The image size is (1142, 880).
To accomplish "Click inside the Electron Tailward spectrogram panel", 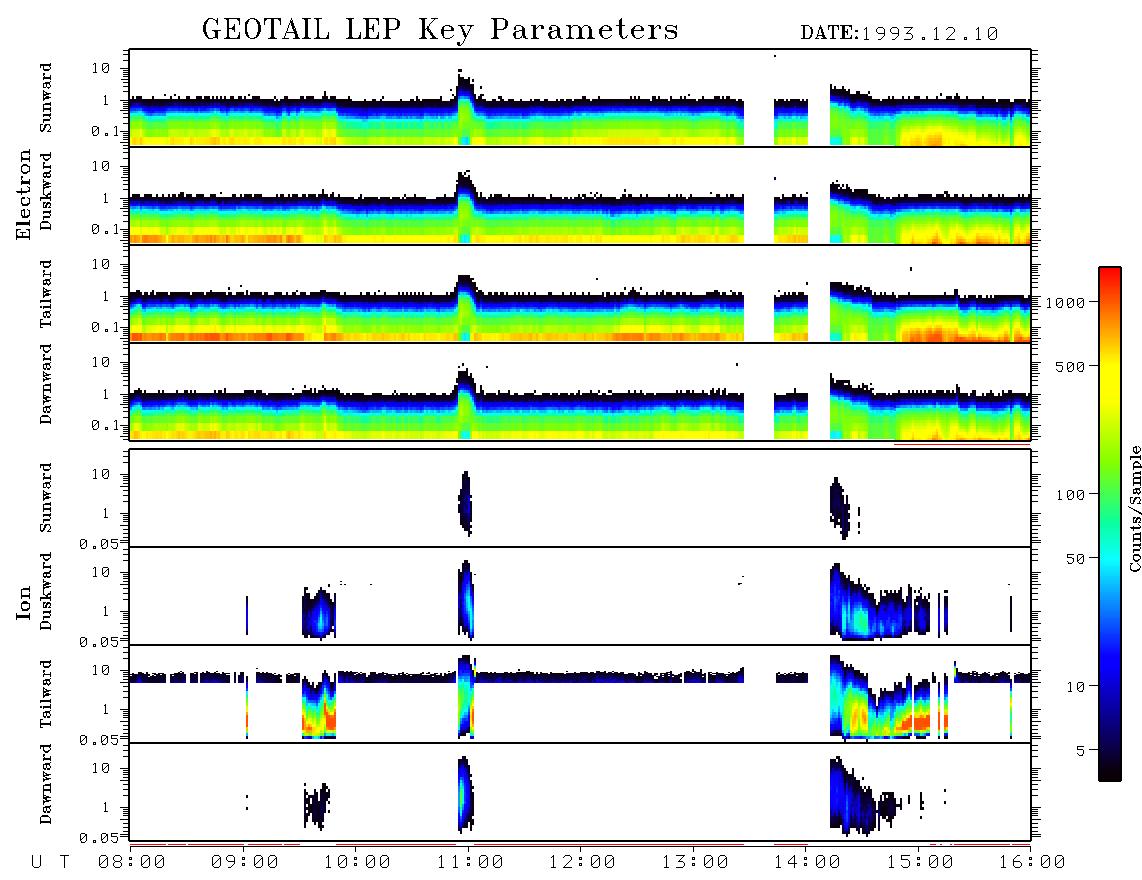I will coord(580,294).
